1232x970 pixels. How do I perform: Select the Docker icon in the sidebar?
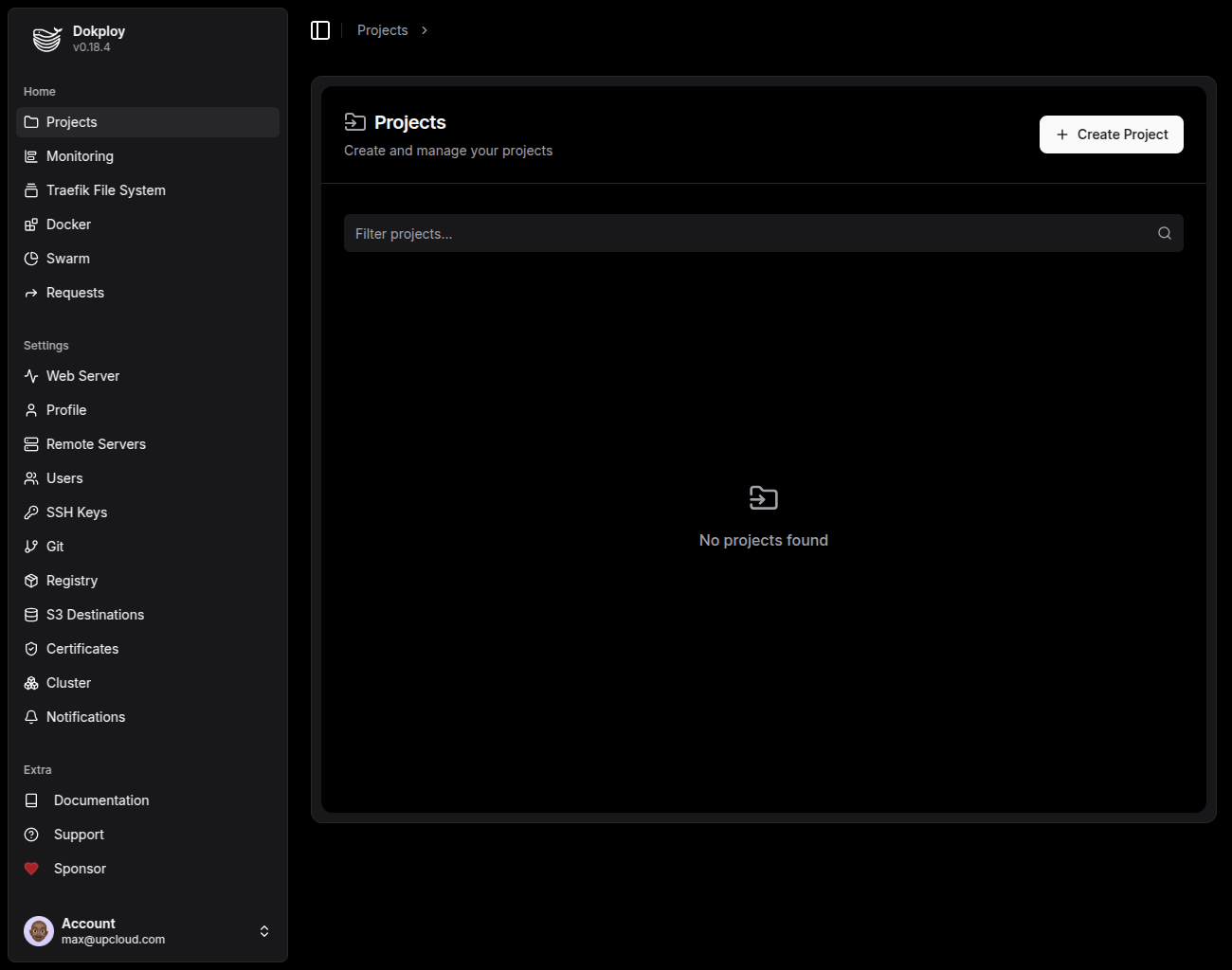(31, 225)
